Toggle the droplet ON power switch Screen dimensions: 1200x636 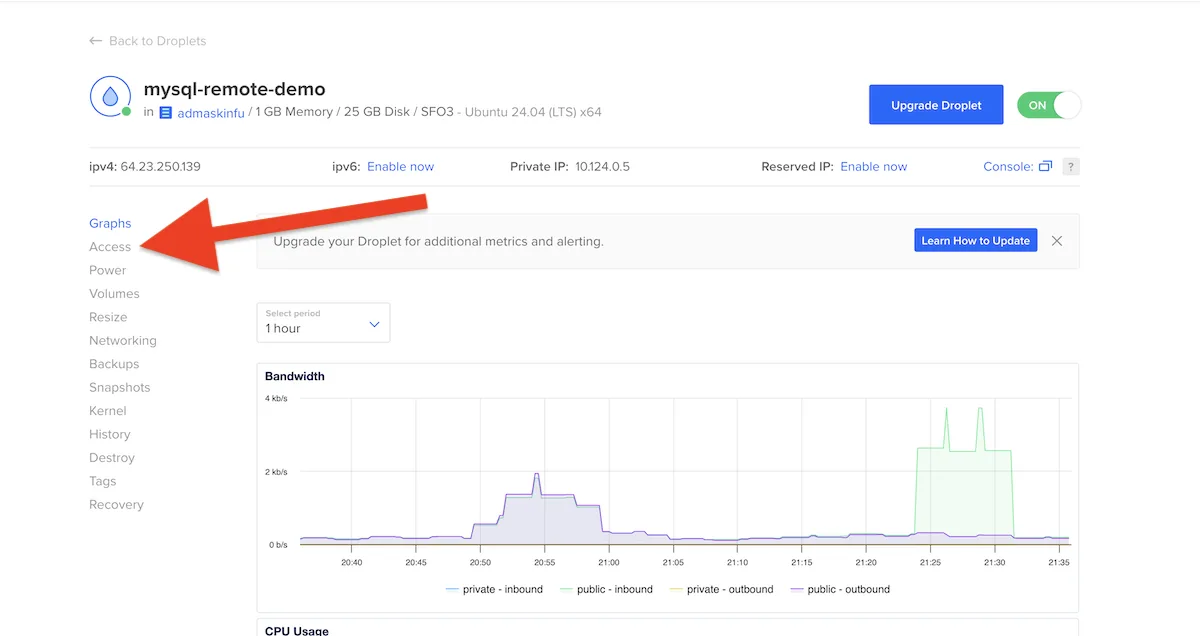[1049, 105]
